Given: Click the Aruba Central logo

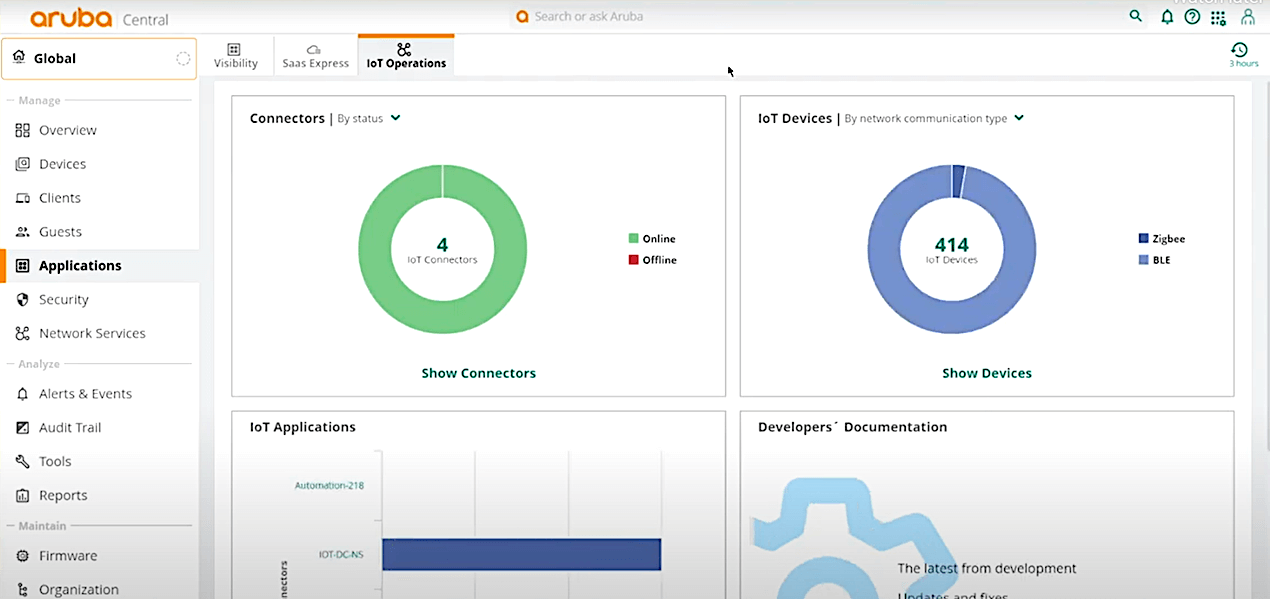Looking at the screenshot, I should [99, 18].
